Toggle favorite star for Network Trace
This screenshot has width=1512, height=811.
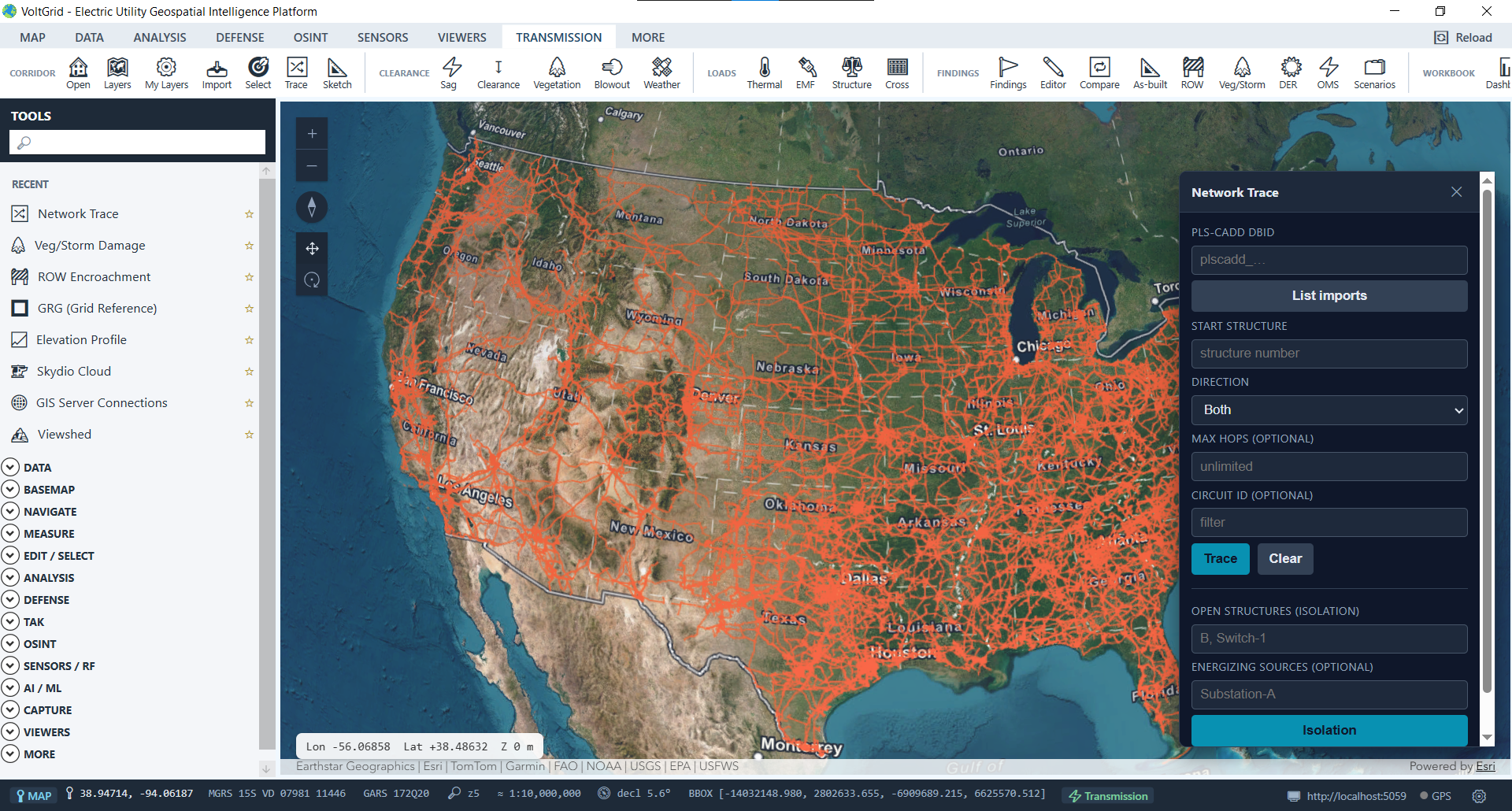click(249, 214)
